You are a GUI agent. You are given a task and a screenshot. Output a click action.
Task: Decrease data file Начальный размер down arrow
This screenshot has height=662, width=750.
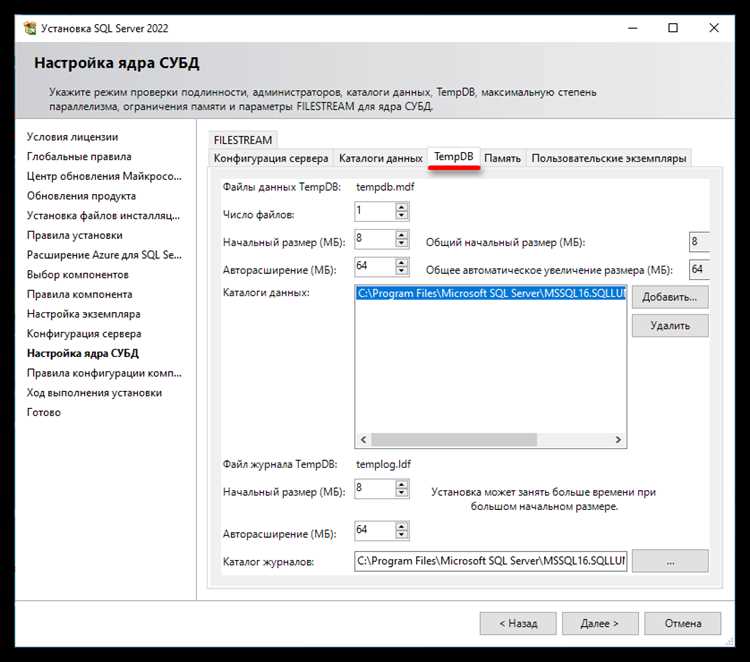click(402, 243)
